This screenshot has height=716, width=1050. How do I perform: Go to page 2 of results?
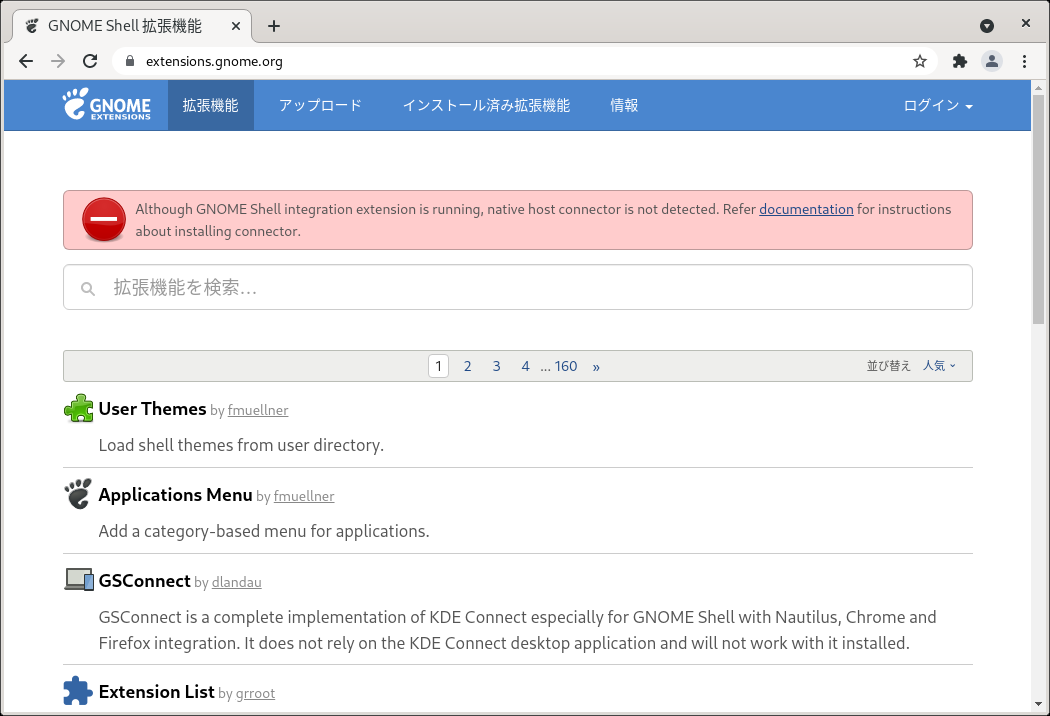click(467, 366)
